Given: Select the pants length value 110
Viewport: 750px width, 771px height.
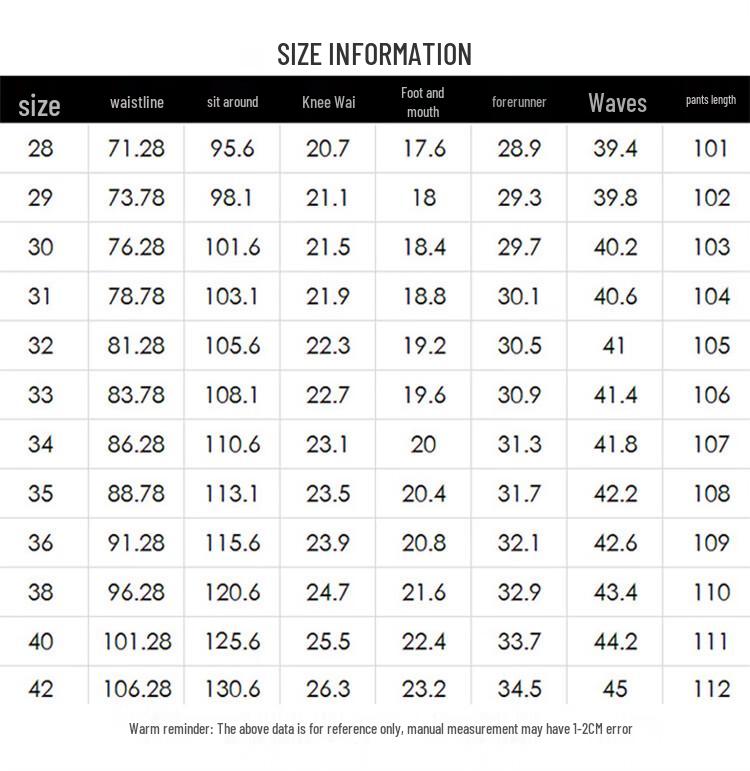Looking at the screenshot, I should 711,591.
